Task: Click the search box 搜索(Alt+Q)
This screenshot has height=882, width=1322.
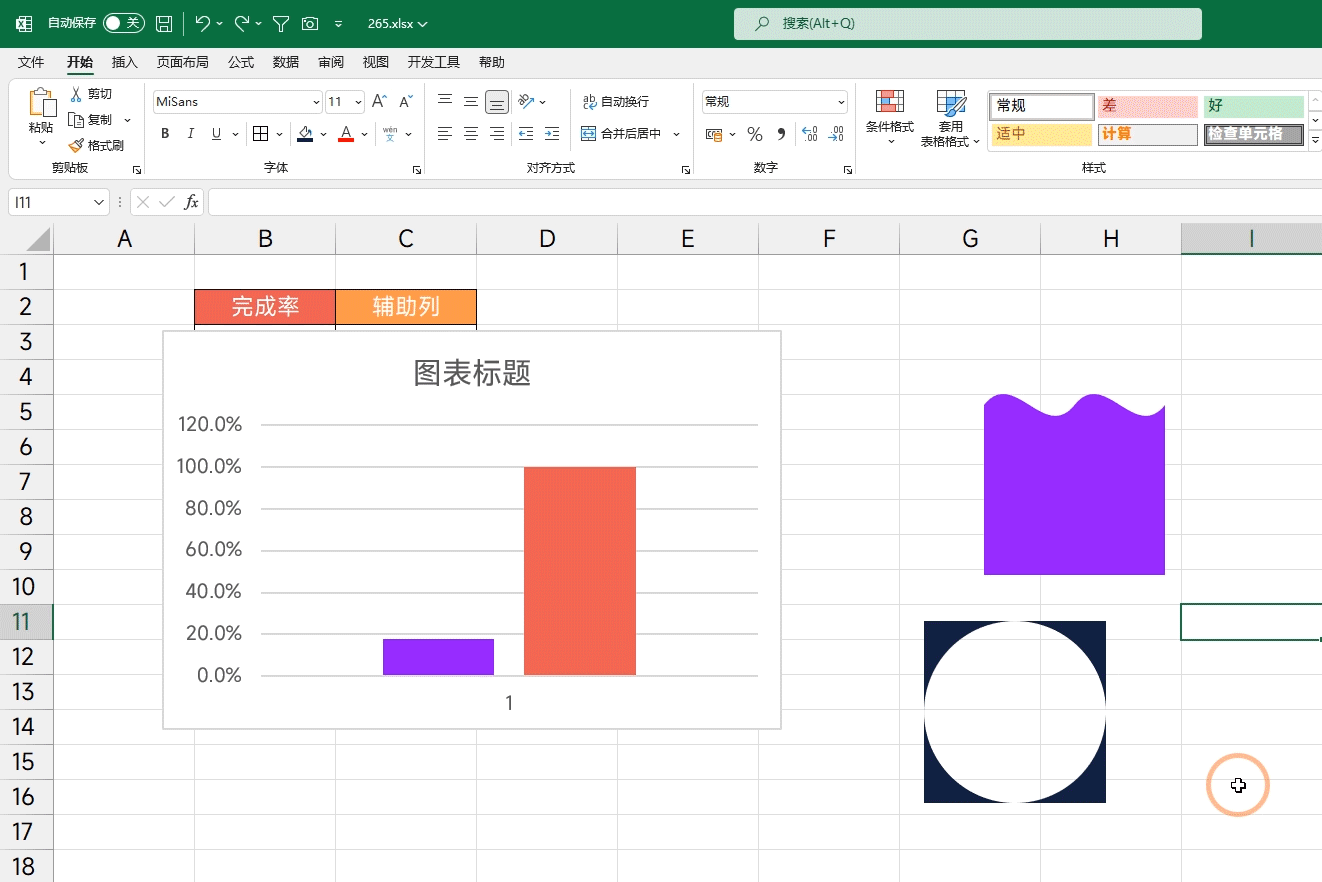Action: [967, 23]
